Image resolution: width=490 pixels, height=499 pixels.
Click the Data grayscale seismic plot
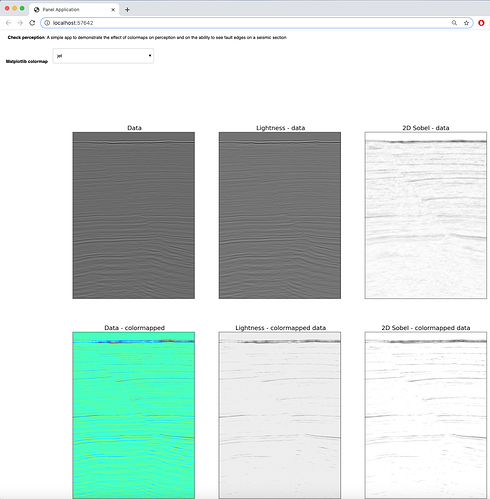(x=134, y=215)
